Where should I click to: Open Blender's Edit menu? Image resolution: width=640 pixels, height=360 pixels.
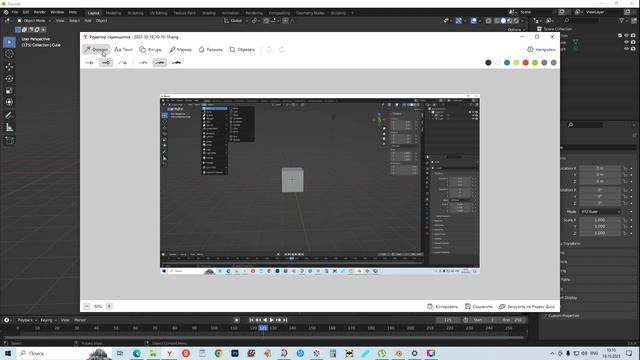pyautogui.click(x=26, y=12)
